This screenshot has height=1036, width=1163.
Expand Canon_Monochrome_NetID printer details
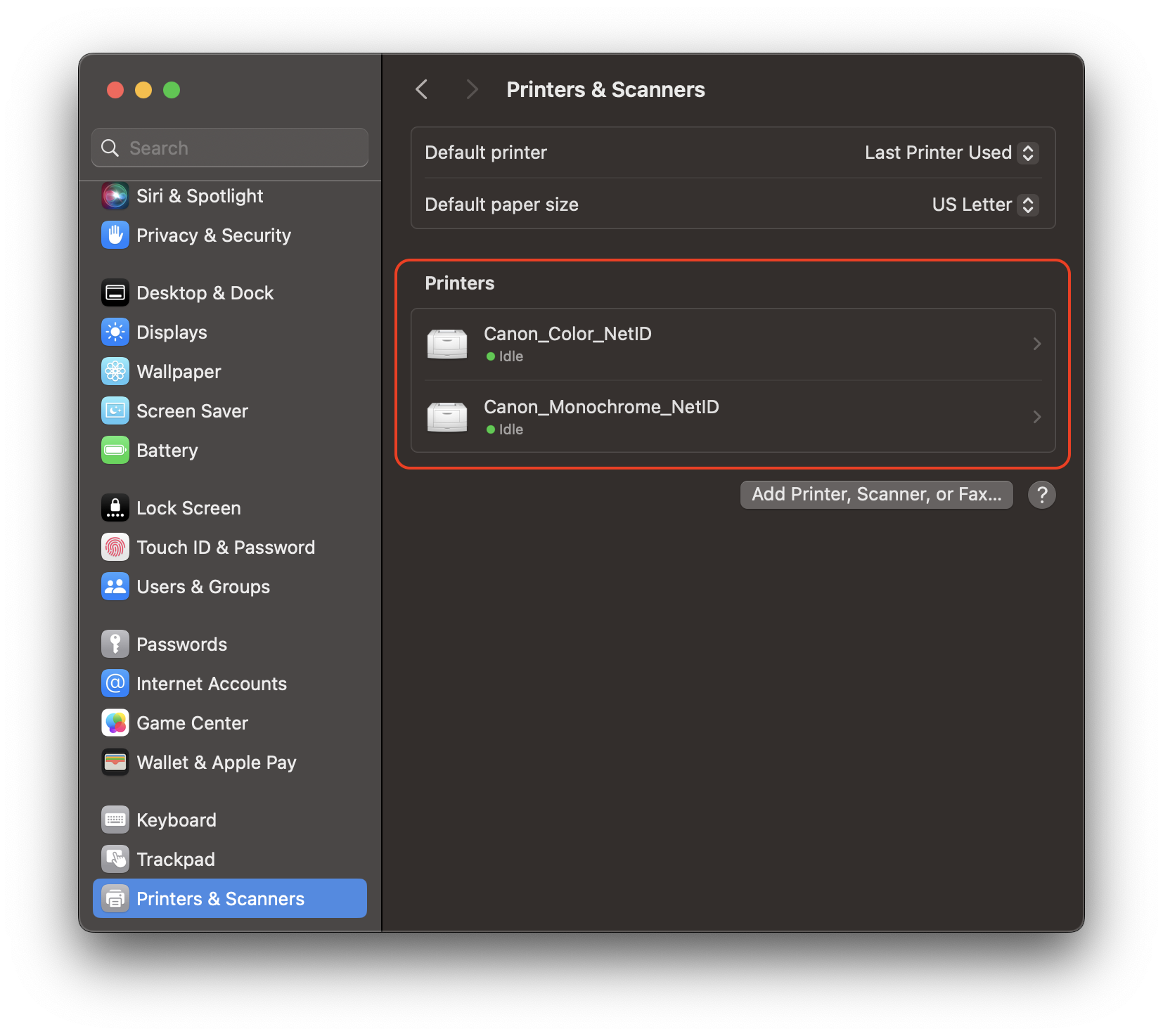tap(1036, 416)
